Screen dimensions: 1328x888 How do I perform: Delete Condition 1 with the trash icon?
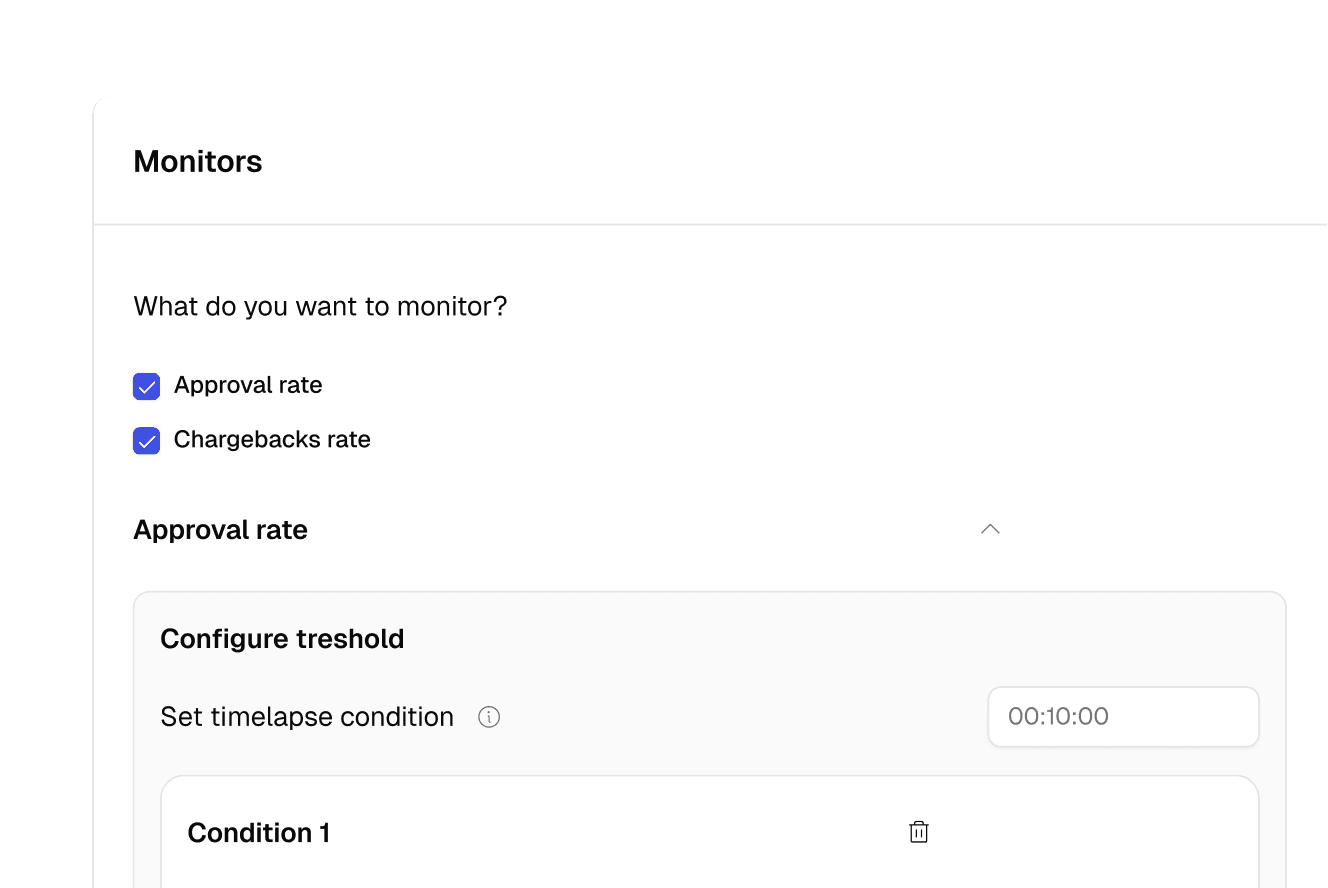919,832
